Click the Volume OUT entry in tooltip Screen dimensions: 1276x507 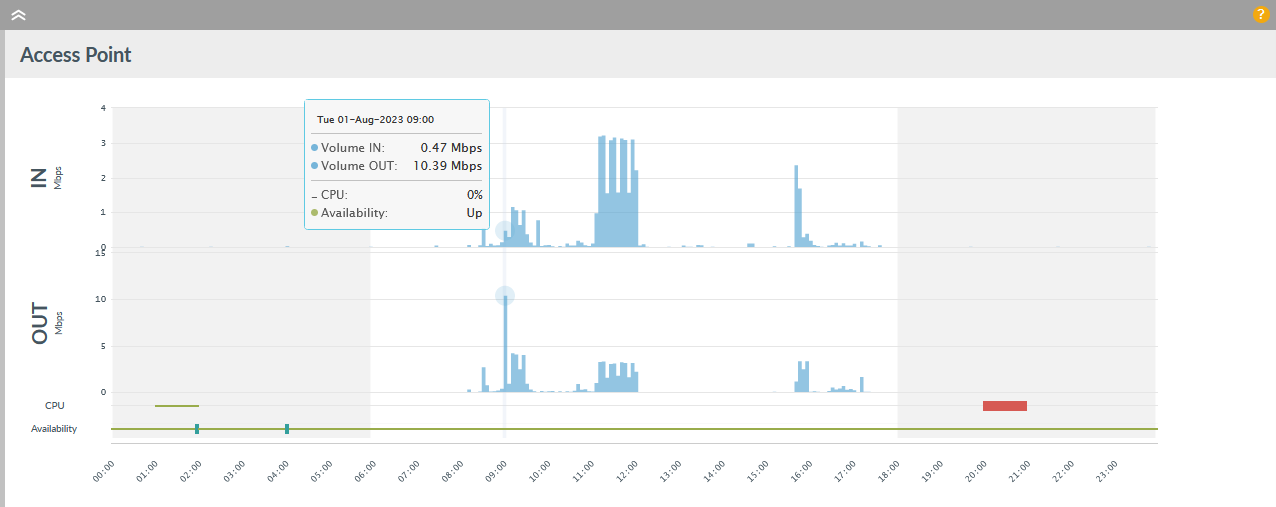[x=359, y=166]
